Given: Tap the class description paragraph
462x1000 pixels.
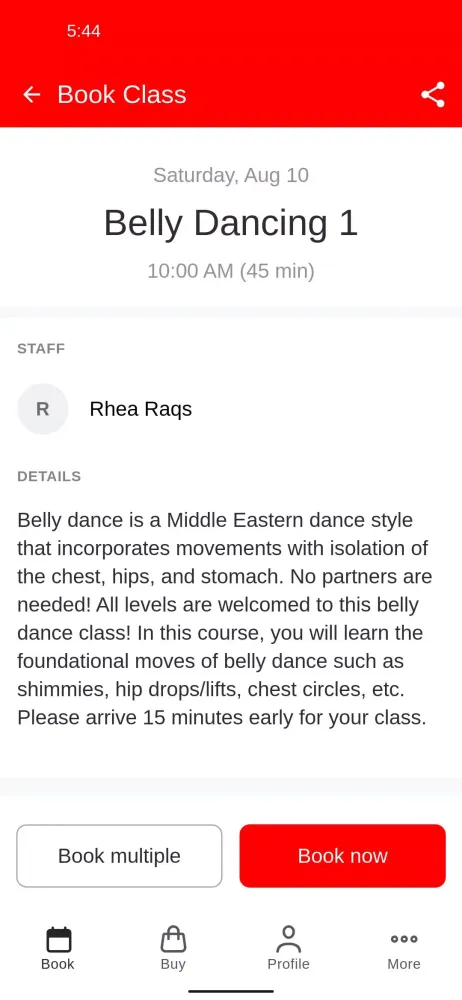Looking at the screenshot, I should [225, 619].
